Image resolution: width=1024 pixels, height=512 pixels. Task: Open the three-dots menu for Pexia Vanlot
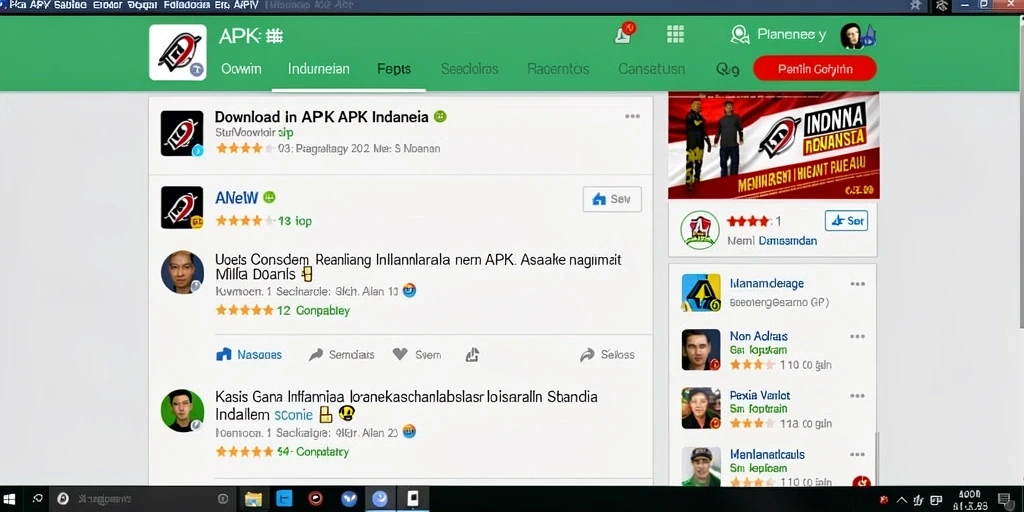[x=857, y=396]
